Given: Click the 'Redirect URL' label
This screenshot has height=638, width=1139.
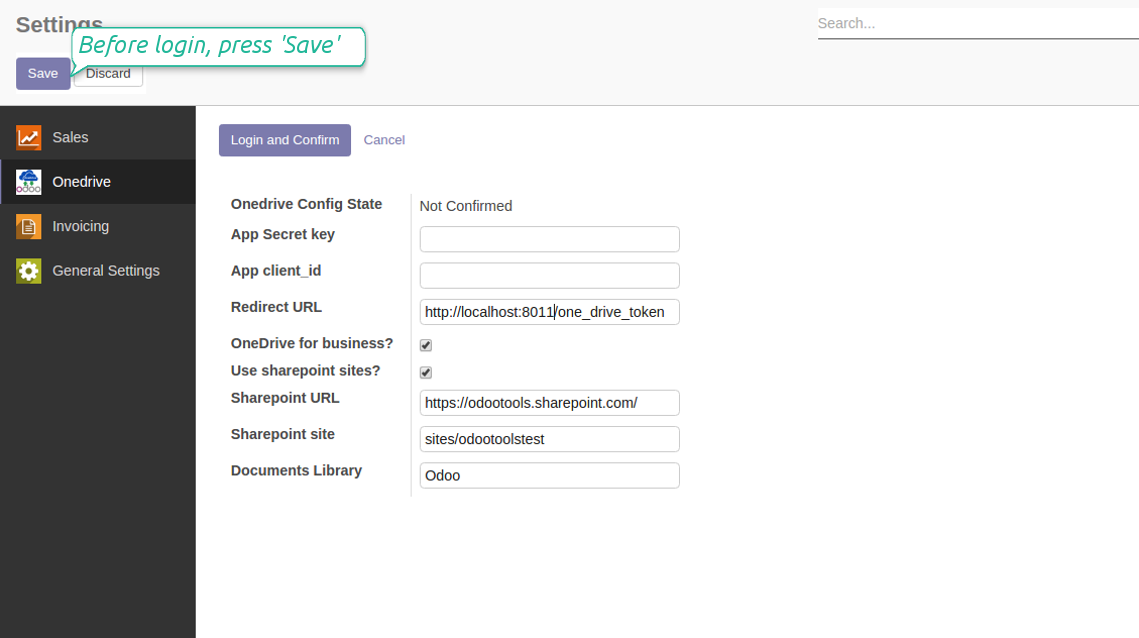Looking at the screenshot, I should click(276, 307).
